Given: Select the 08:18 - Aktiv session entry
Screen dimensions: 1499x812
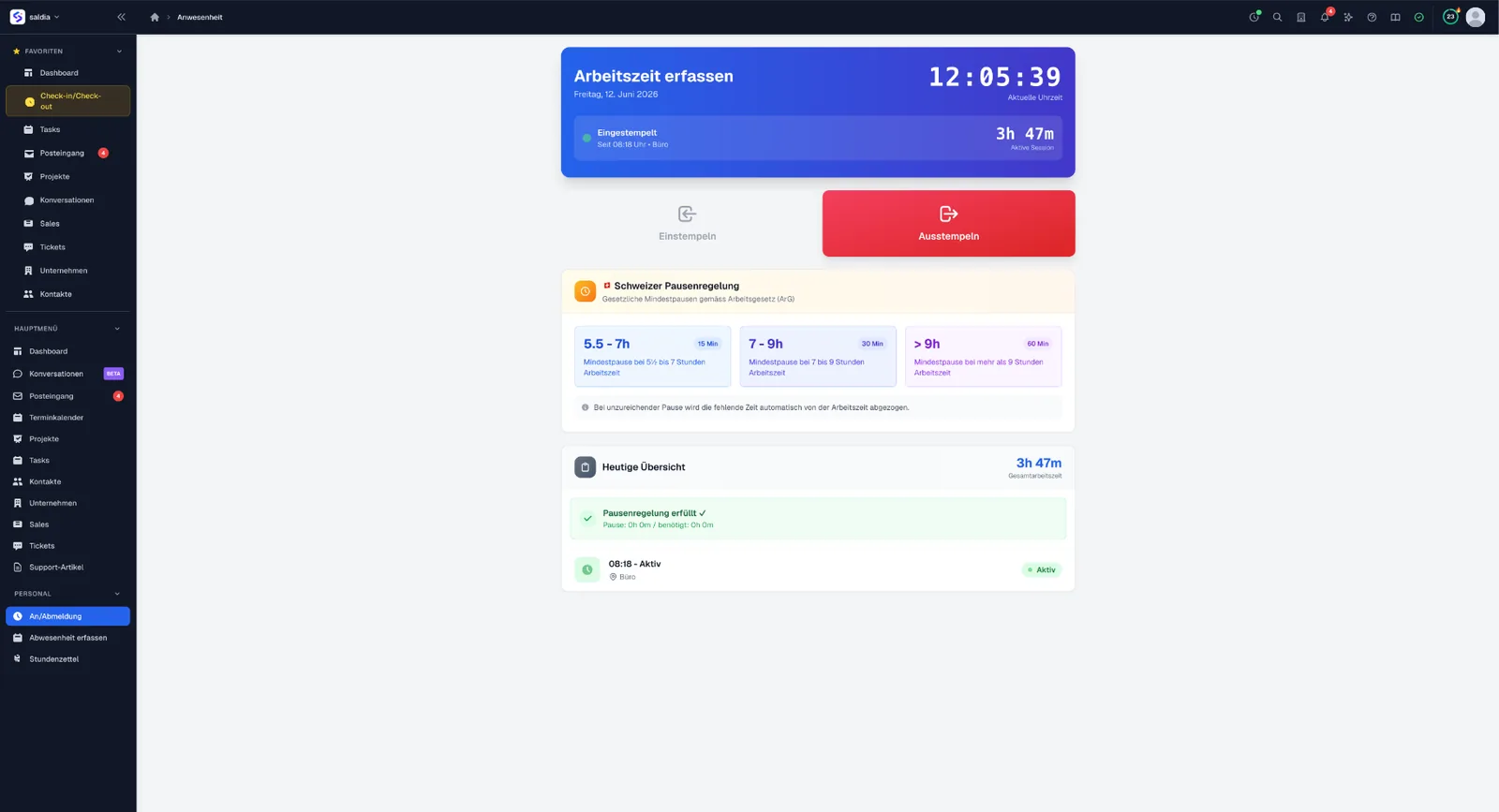Looking at the screenshot, I should point(818,569).
